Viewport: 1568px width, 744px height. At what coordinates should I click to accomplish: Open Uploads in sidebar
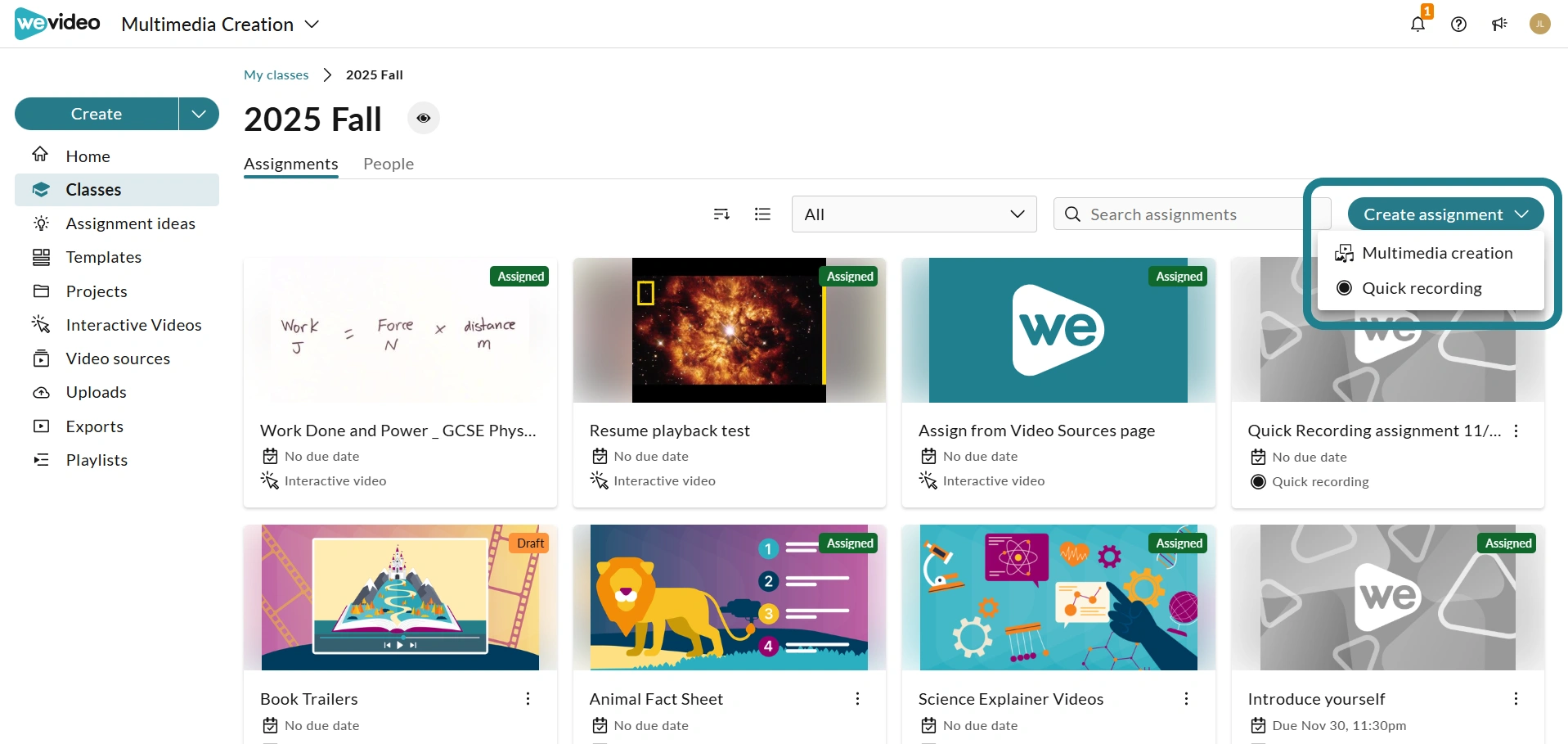point(117,392)
